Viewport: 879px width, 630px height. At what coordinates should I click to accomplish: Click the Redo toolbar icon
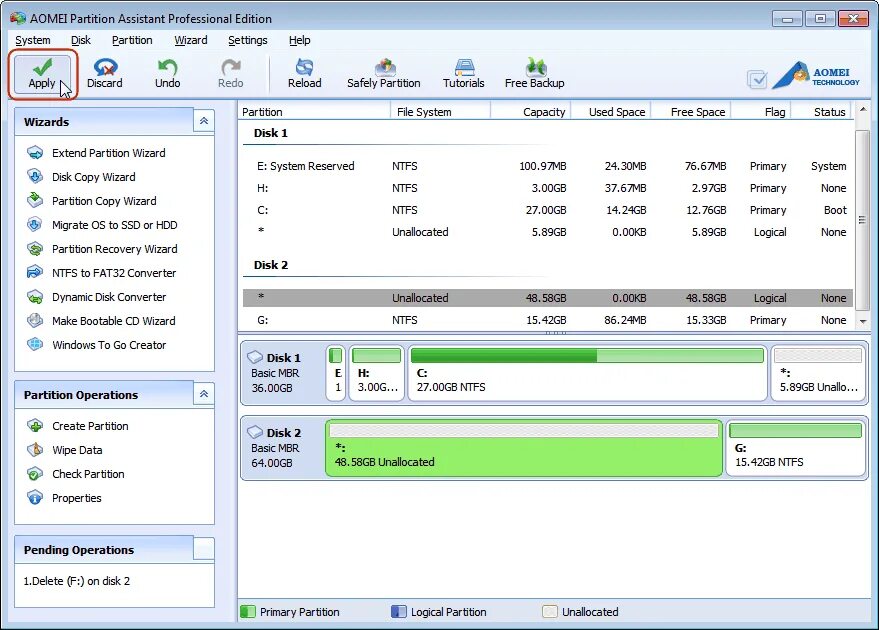click(x=230, y=74)
